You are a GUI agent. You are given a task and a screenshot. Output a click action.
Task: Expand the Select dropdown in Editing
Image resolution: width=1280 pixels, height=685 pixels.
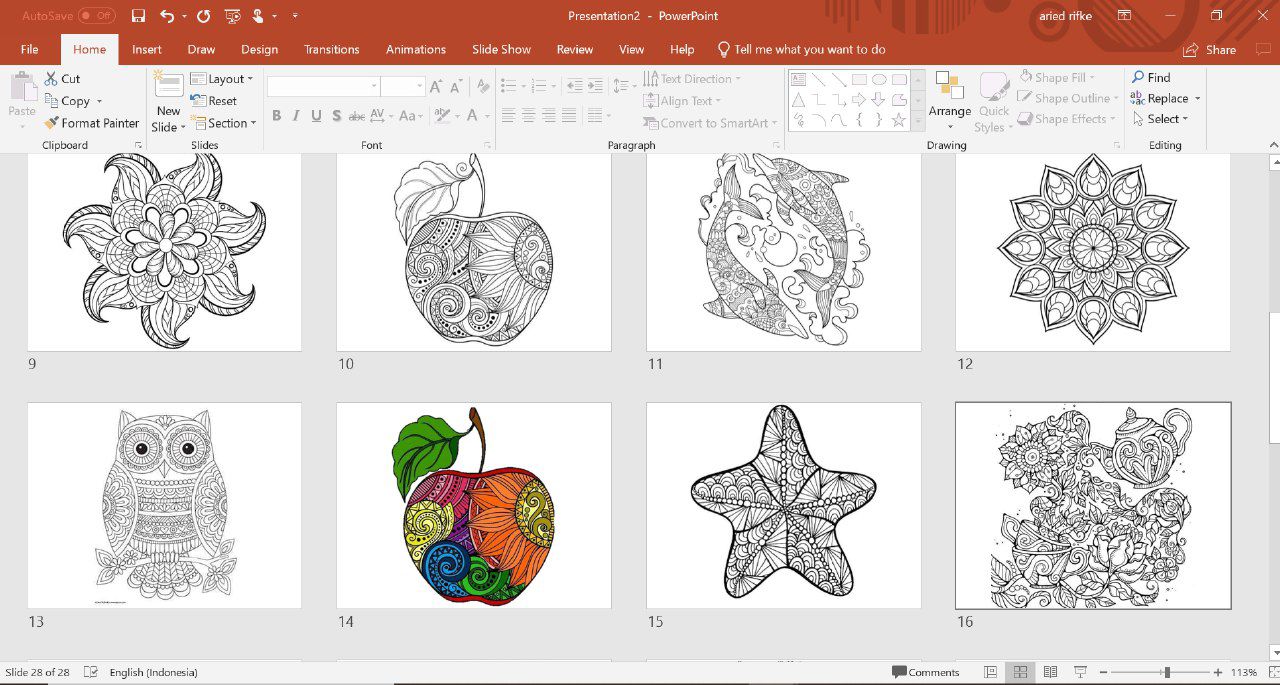(1161, 119)
